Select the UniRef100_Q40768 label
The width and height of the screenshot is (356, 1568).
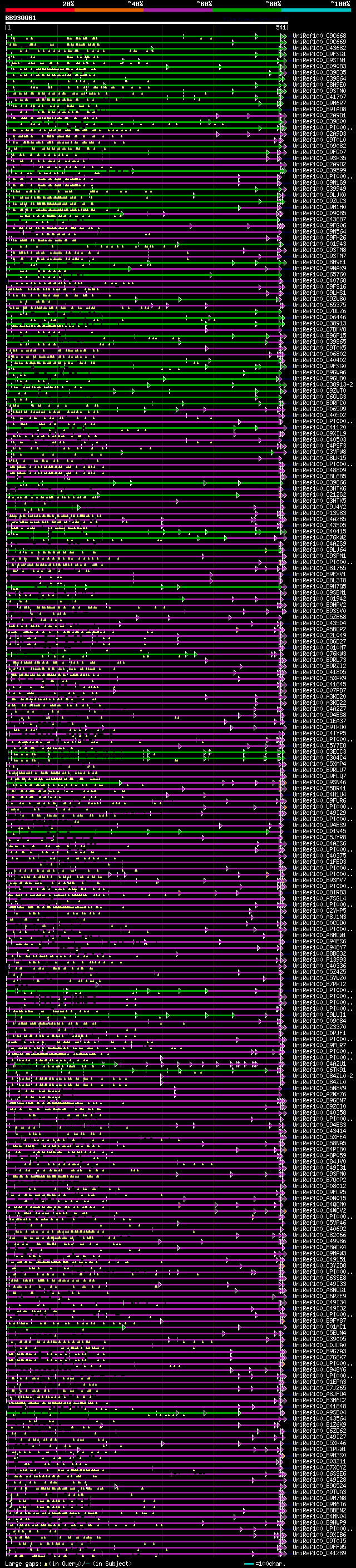[319, 280]
